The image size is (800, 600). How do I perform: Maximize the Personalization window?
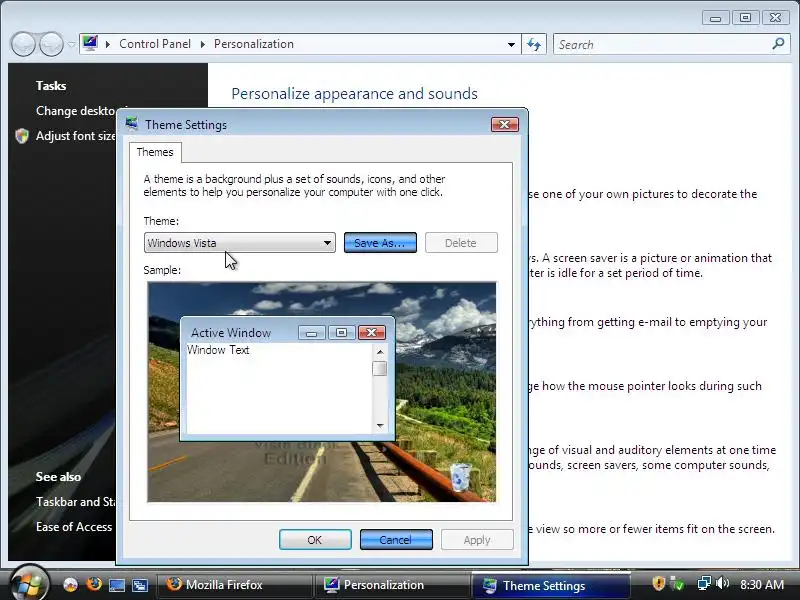click(745, 18)
